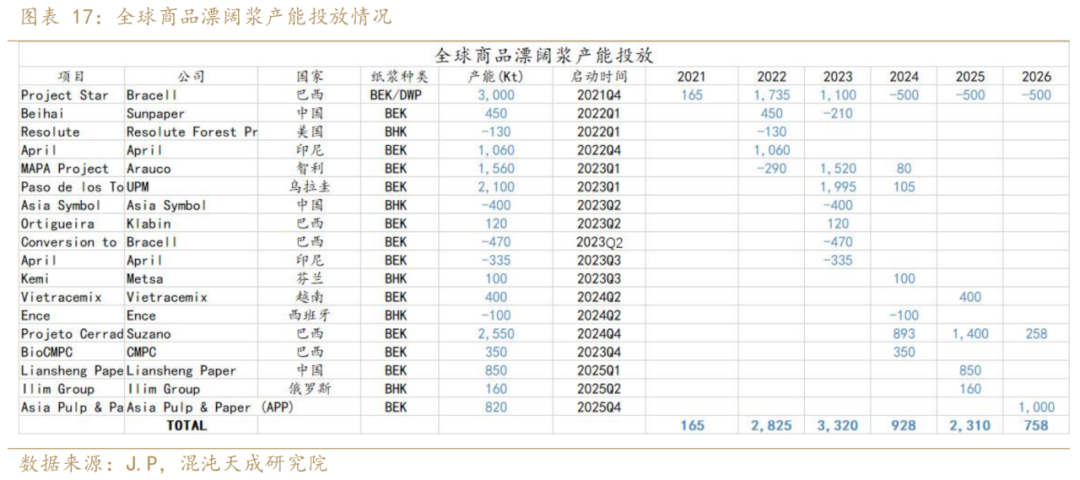Select the 'Metsa' company cell
This screenshot has width=1080, height=480.
(x=145, y=279)
